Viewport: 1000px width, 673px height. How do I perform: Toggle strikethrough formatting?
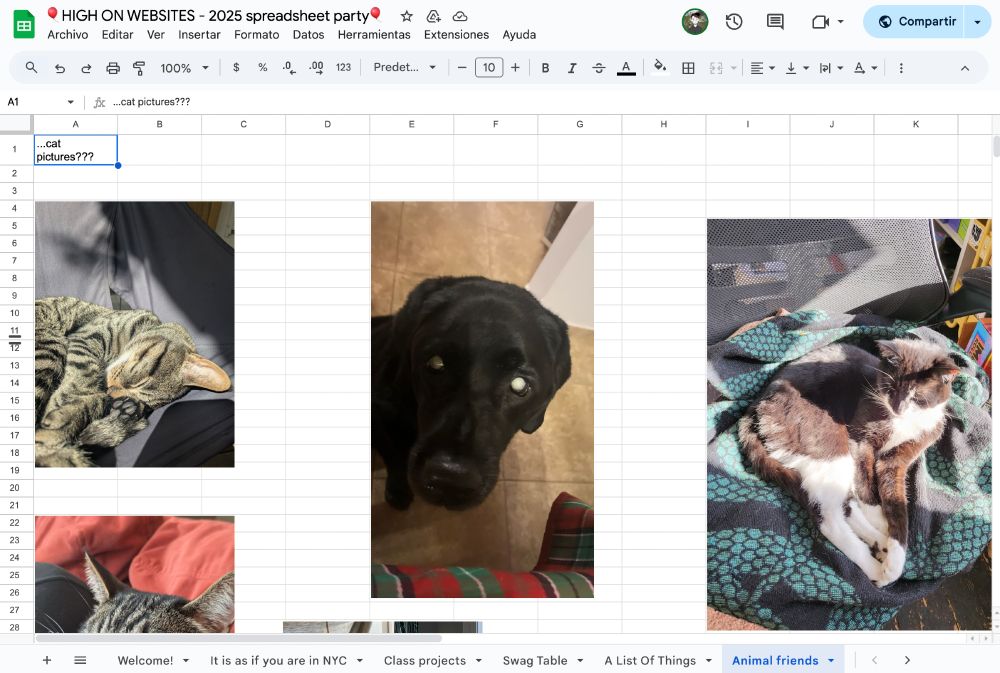coord(599,68)
